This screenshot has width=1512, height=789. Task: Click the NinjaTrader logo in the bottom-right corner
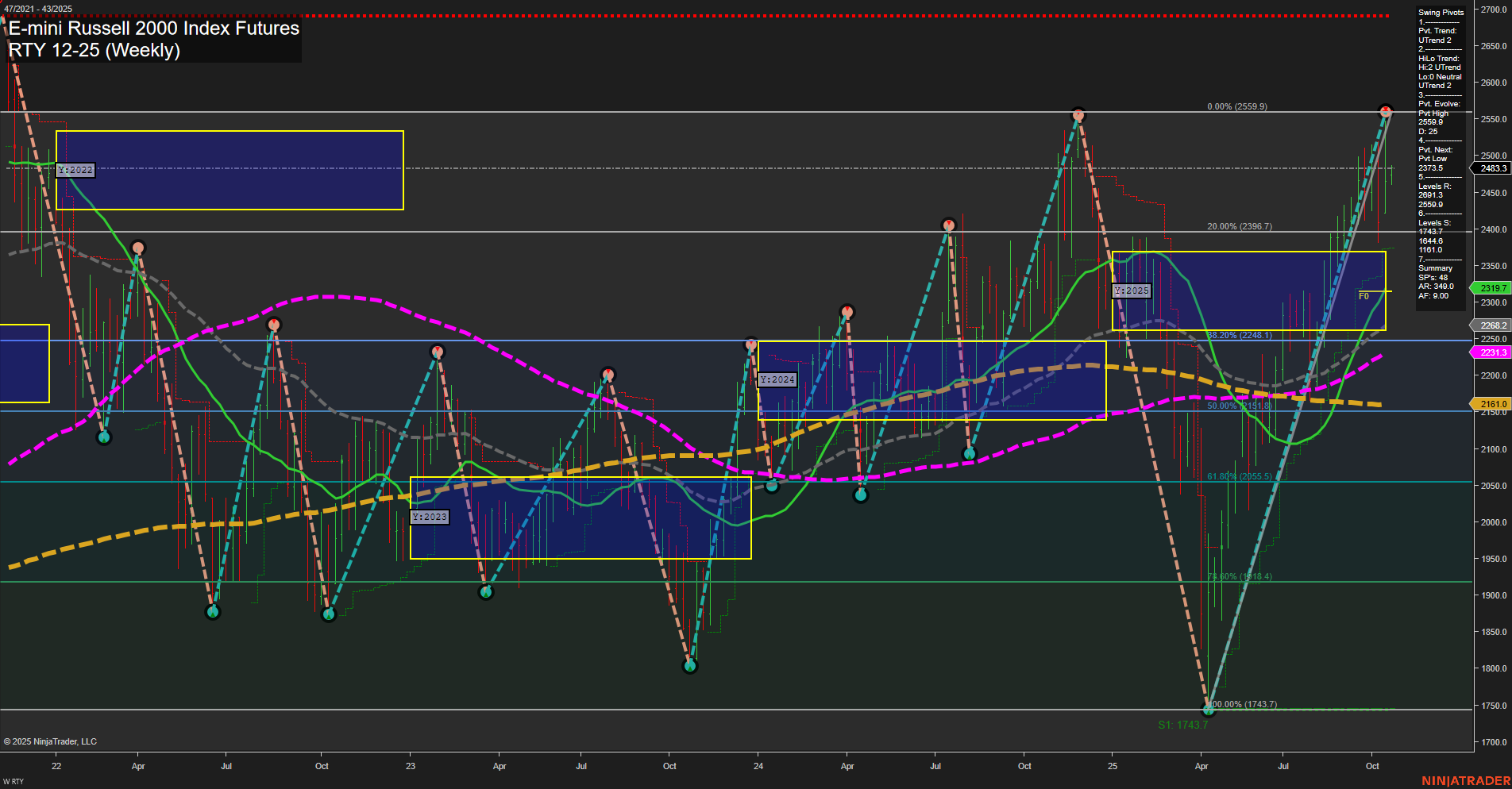point(1468,779)
